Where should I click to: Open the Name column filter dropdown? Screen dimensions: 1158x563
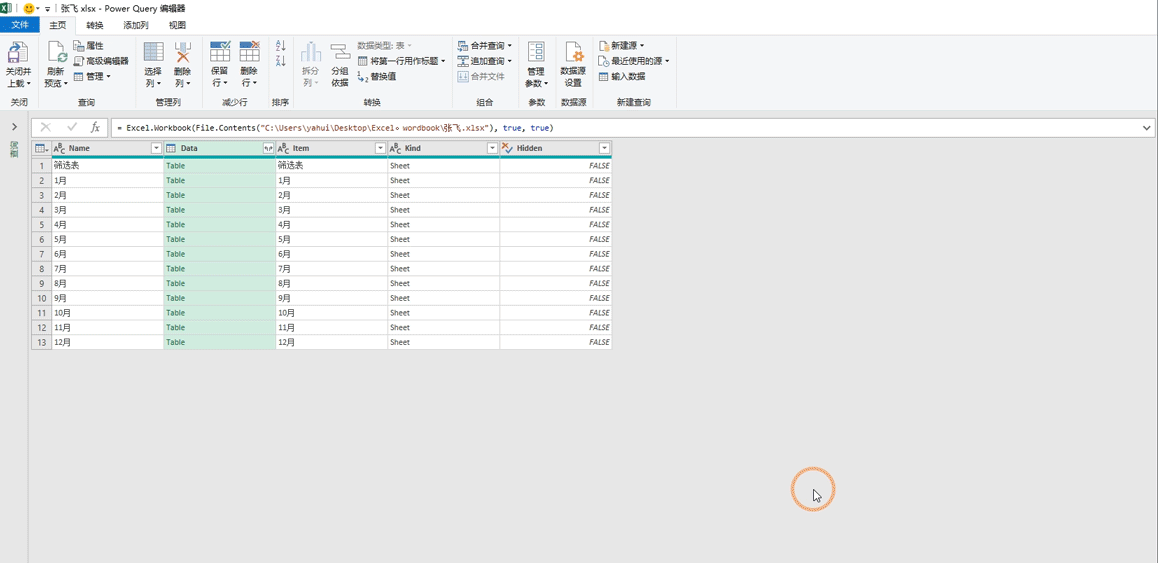(156, 149)
